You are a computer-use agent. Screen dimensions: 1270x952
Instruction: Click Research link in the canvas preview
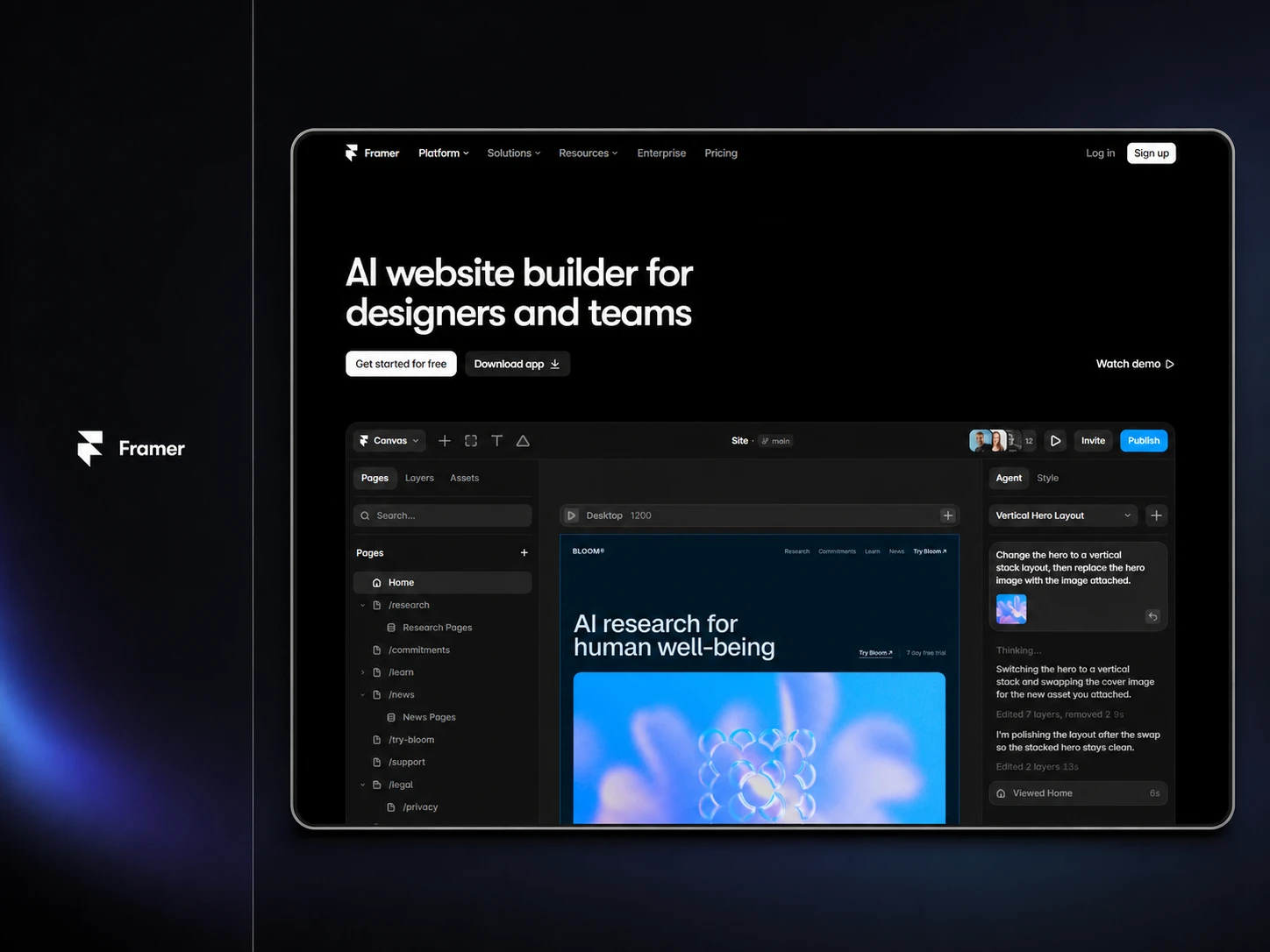coord(797,551)
